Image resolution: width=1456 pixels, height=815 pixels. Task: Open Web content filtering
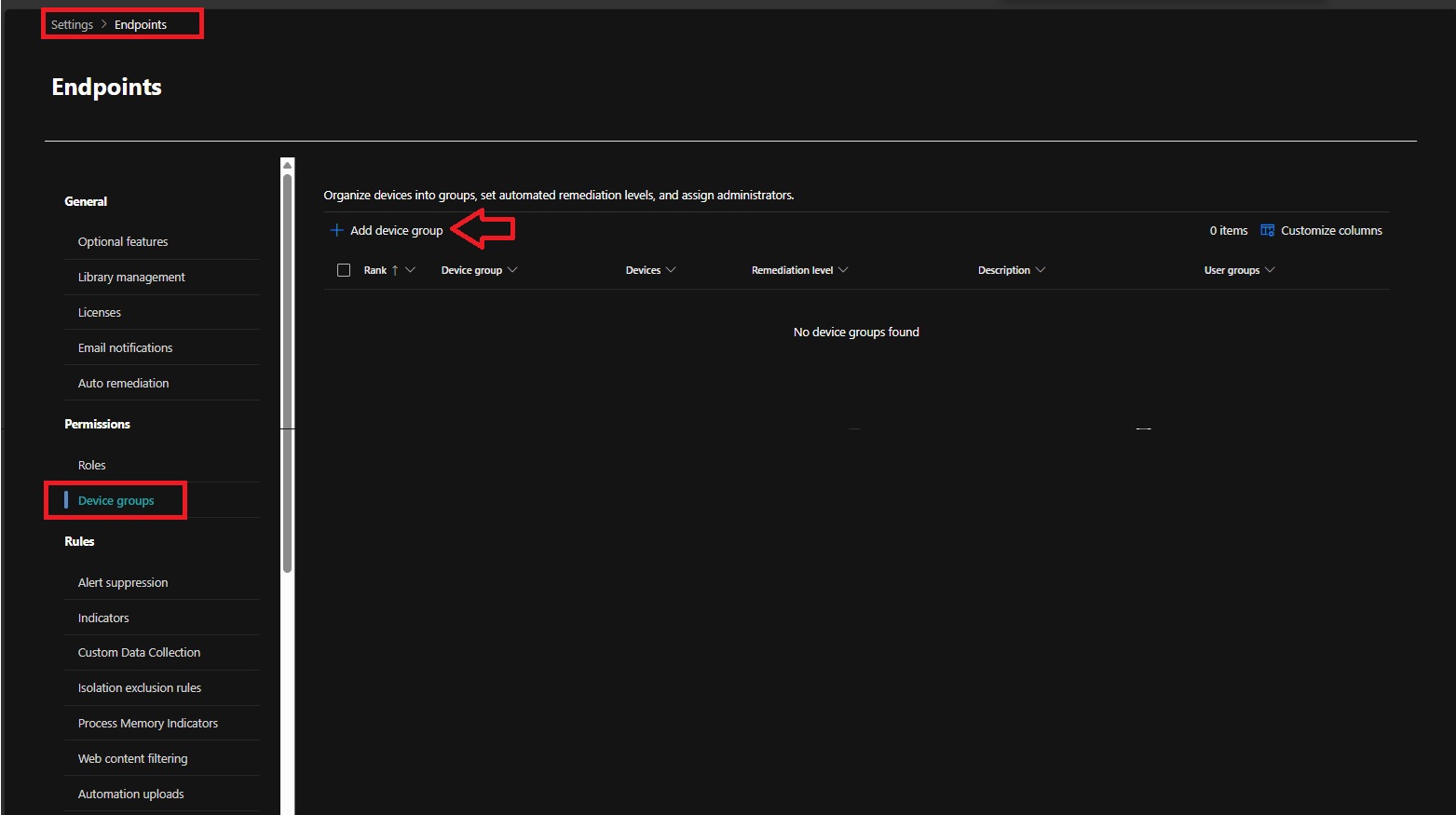click(x=133, y=759)
